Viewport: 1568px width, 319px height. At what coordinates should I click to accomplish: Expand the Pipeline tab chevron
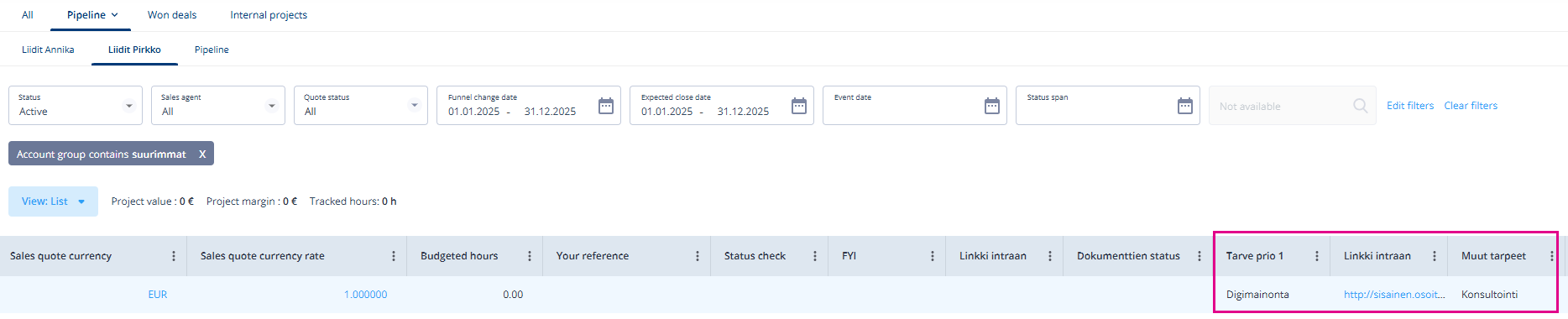(115, 15)
